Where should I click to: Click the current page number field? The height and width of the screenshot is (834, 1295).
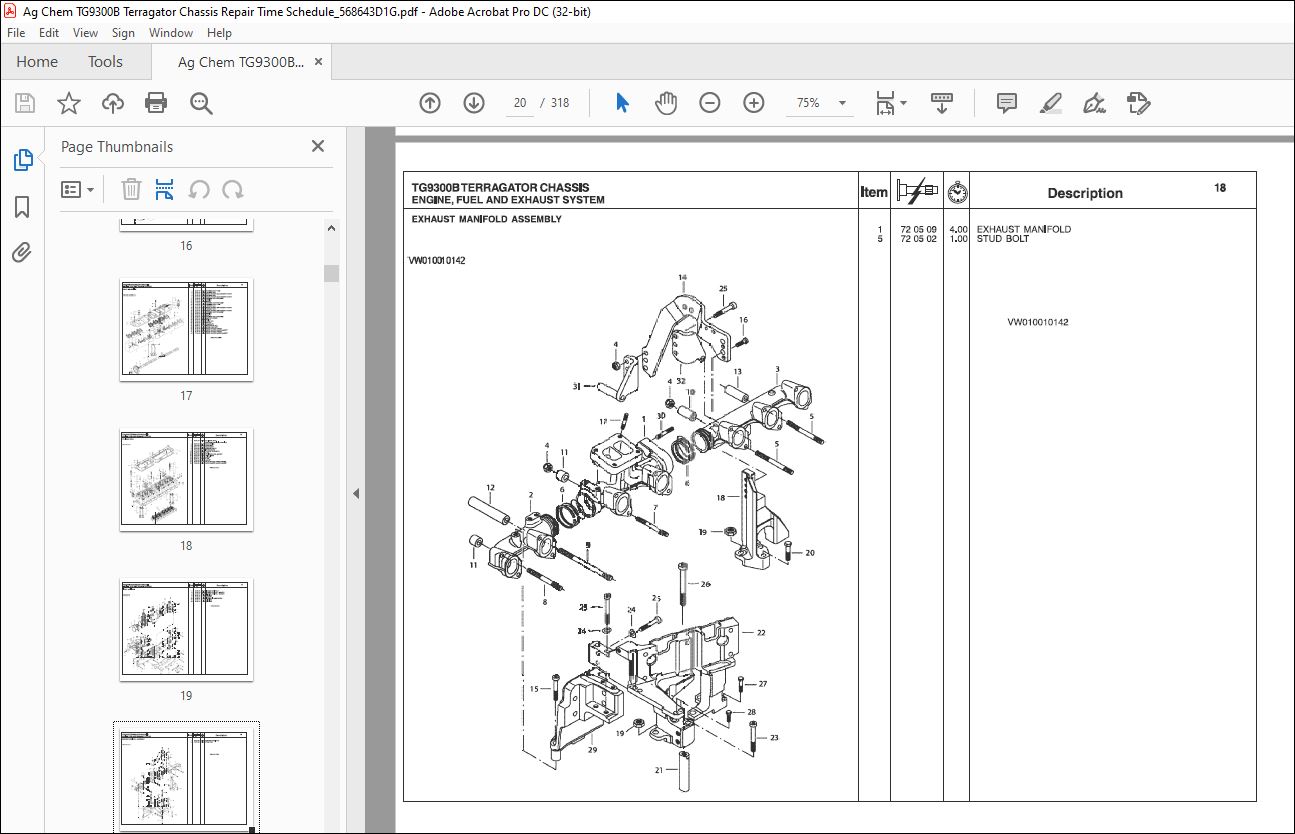click(520, 103)
